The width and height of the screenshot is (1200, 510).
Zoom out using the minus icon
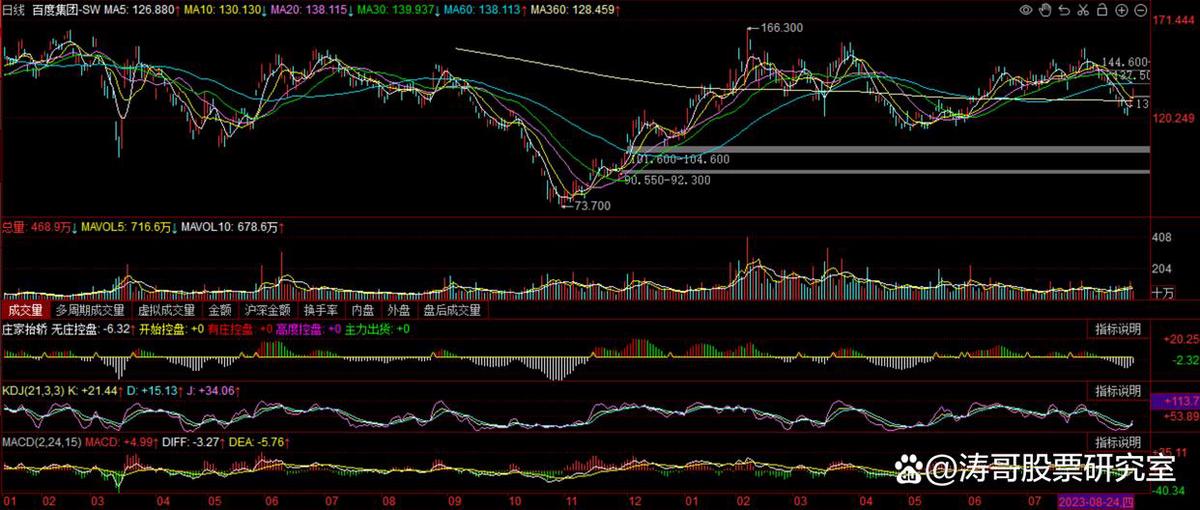(x=1139, y=10)
